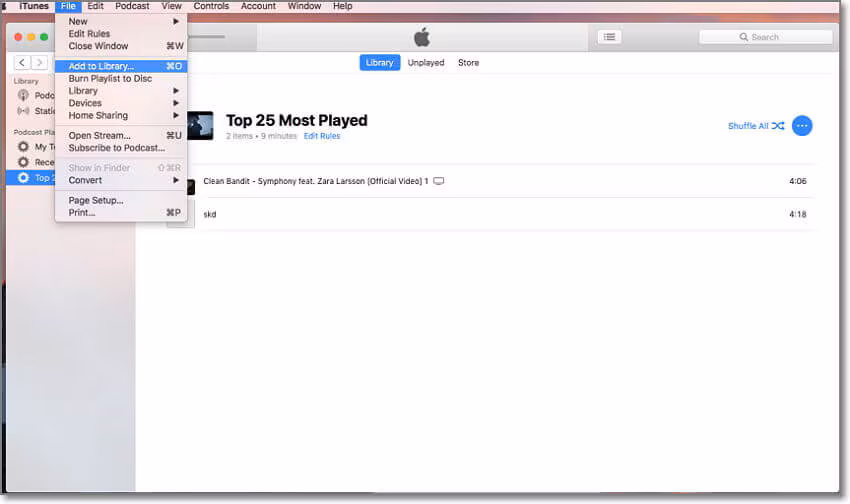The width and height of the screenshot is (850, 504).
Task: Expand the Library submenu in File menu
Action: point(121,91)
